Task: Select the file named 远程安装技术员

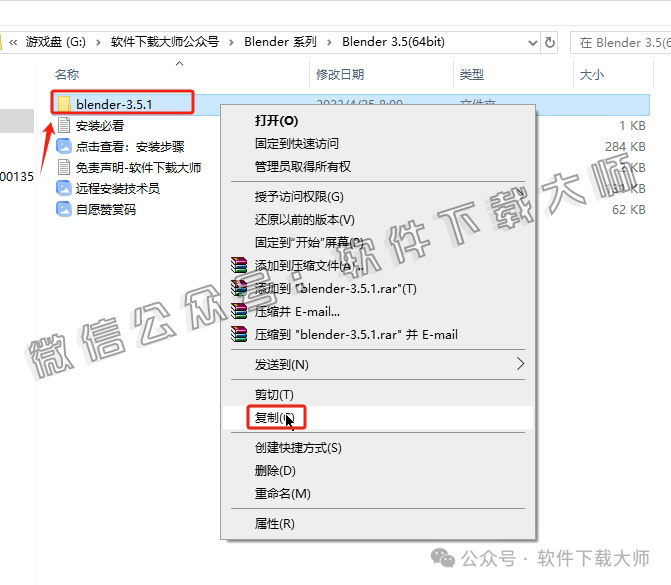Action: [118, 188]
